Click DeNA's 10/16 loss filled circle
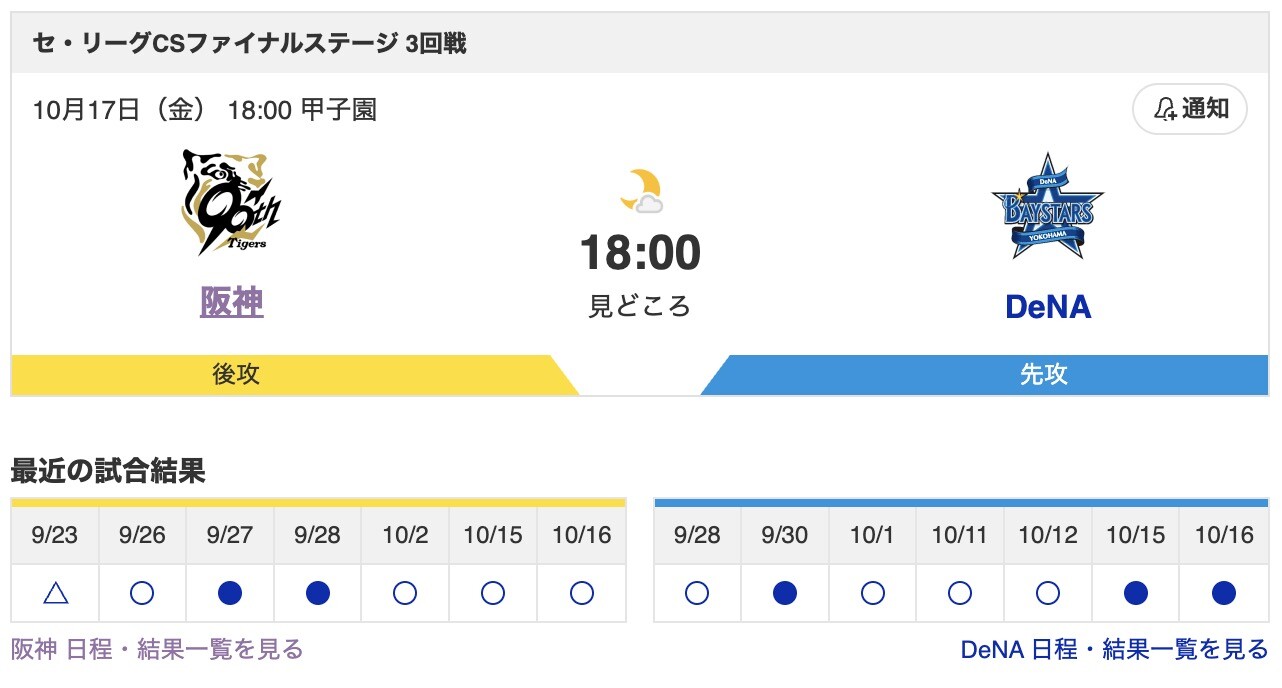 coord(1223,594)
